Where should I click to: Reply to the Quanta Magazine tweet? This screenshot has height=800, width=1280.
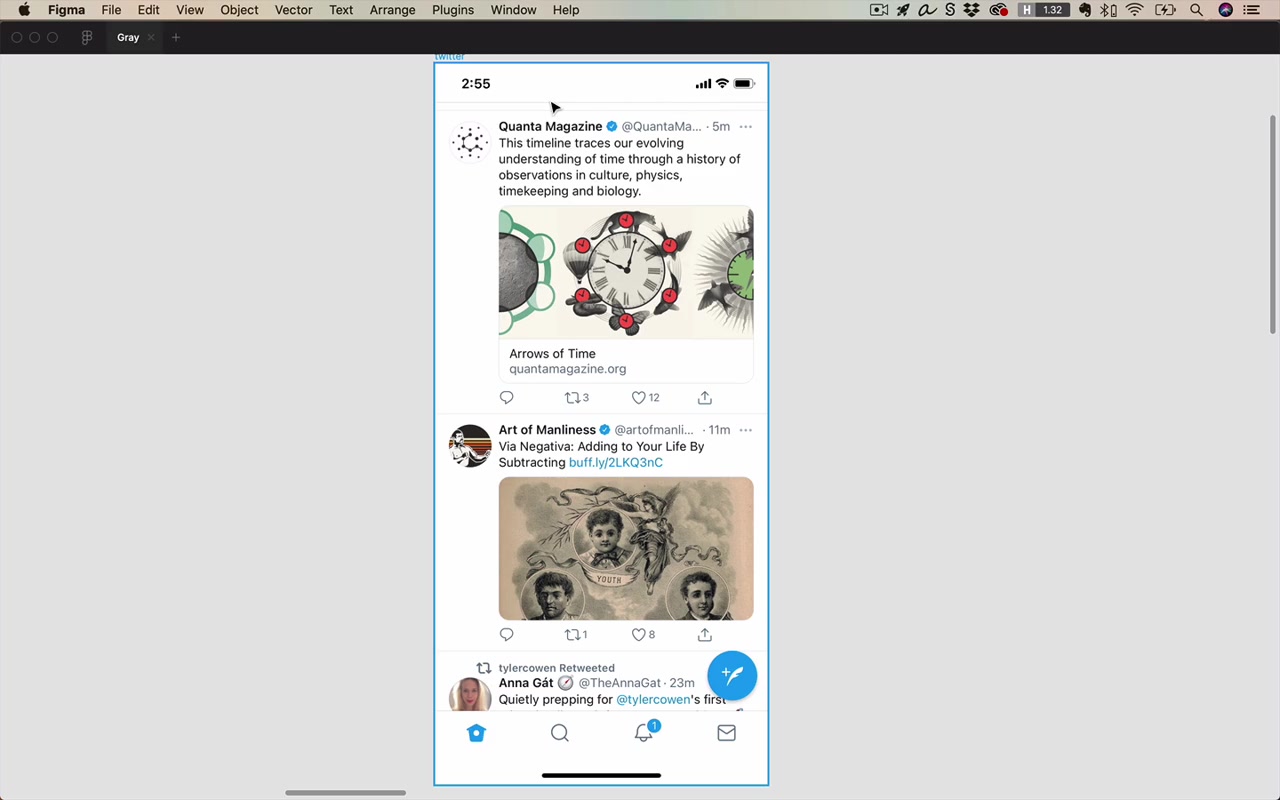[506, 397]
